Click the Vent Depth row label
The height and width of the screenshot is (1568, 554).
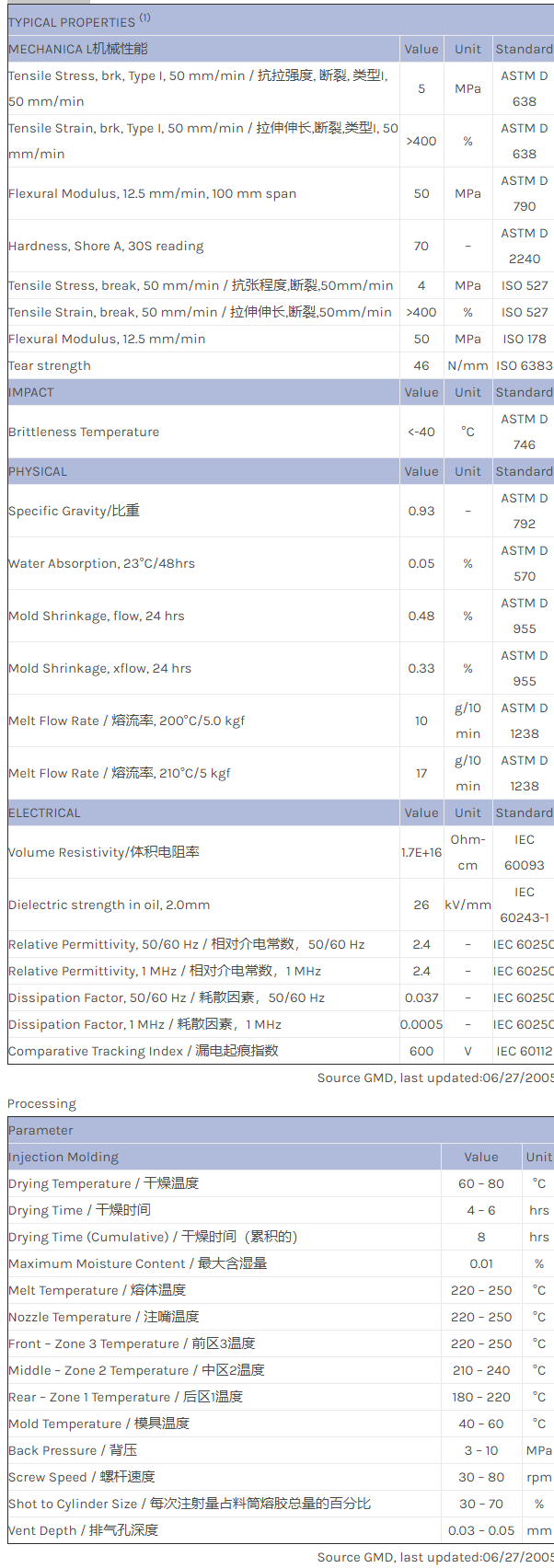click(x=83, y=1530)
